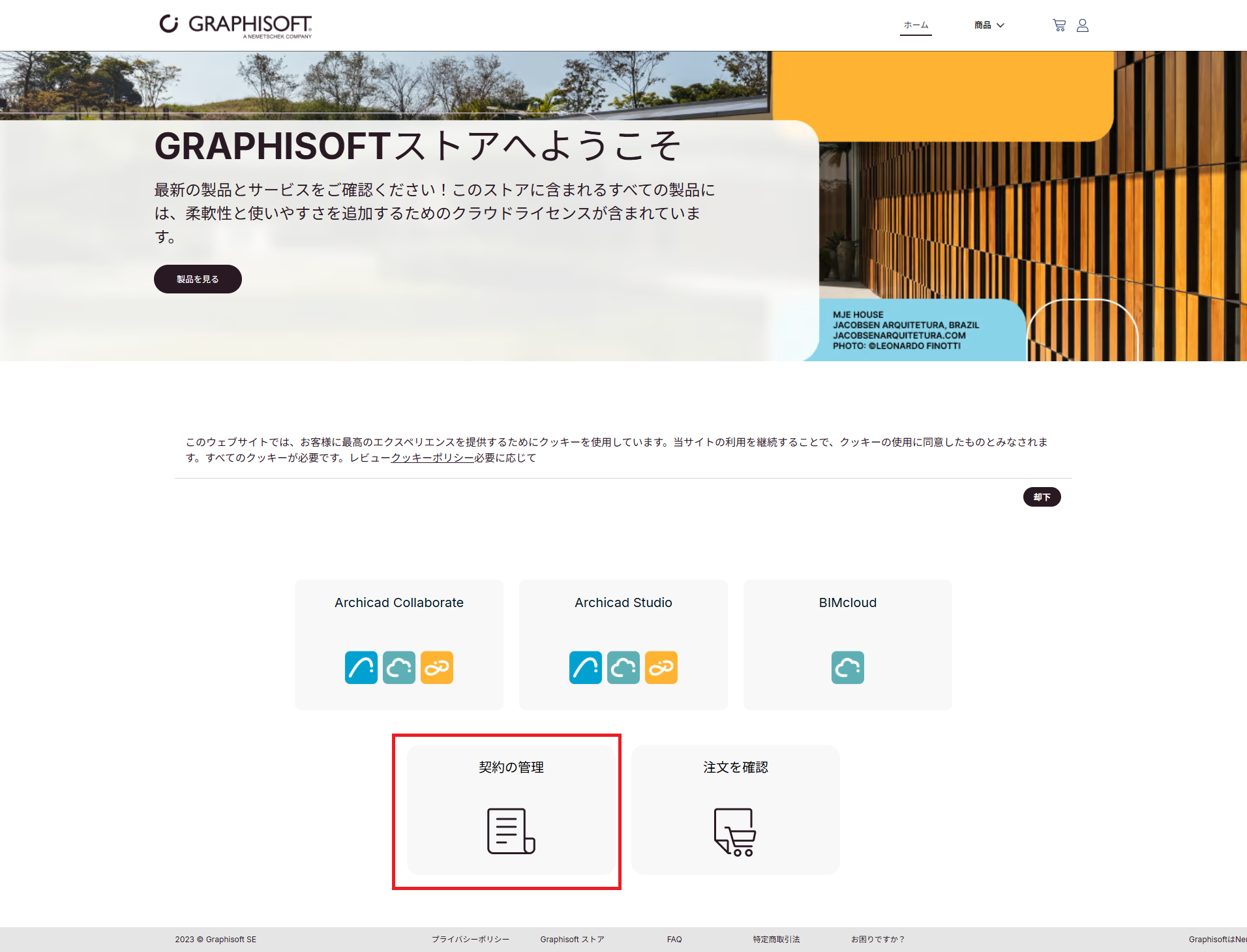Image resolution: width=1247 pixels, height=952 pixels.
Task: Open 契約の管理 card label
Action: point(511,767)
